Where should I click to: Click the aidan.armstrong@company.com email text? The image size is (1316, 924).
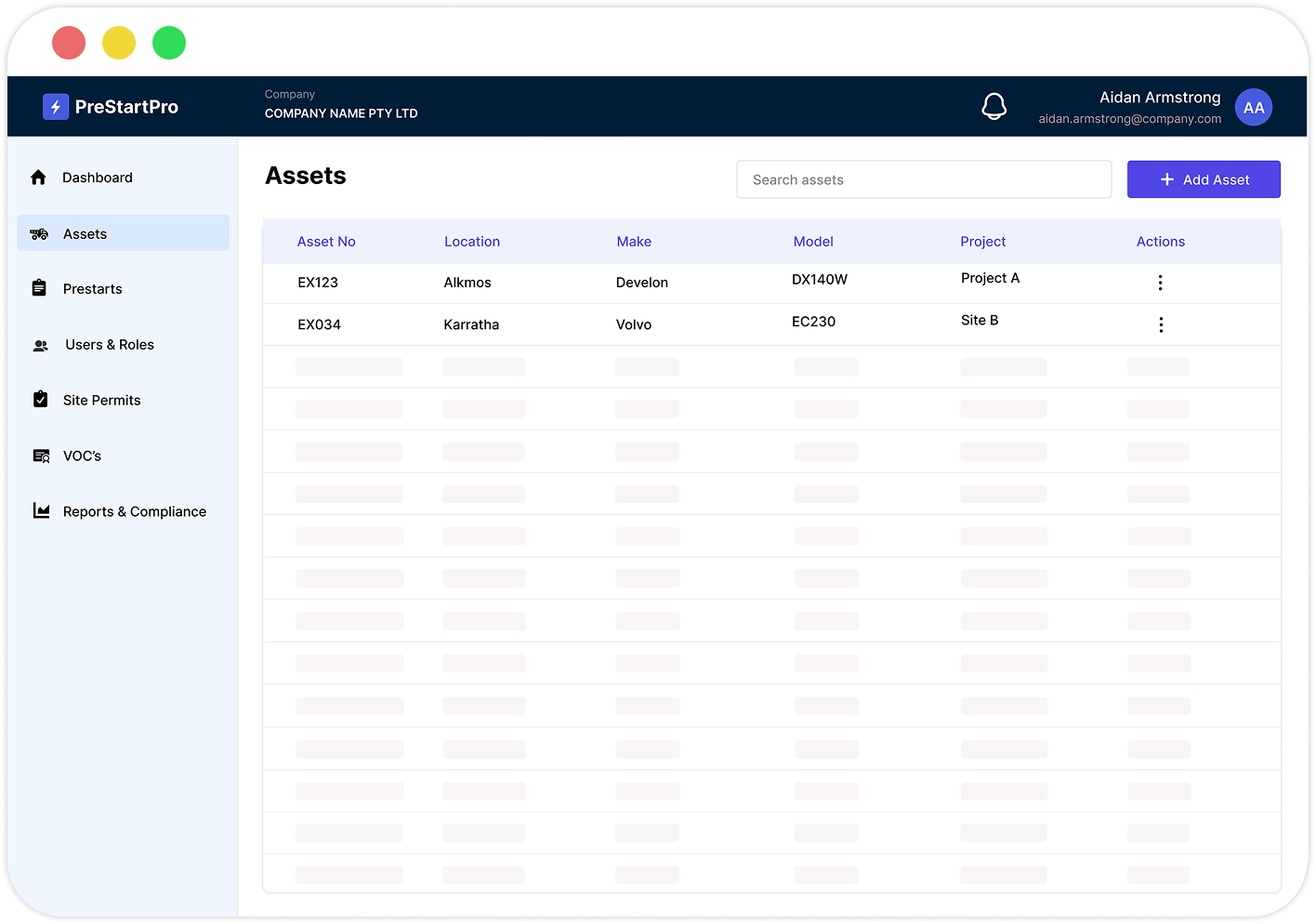click(x=1129, y=119)
